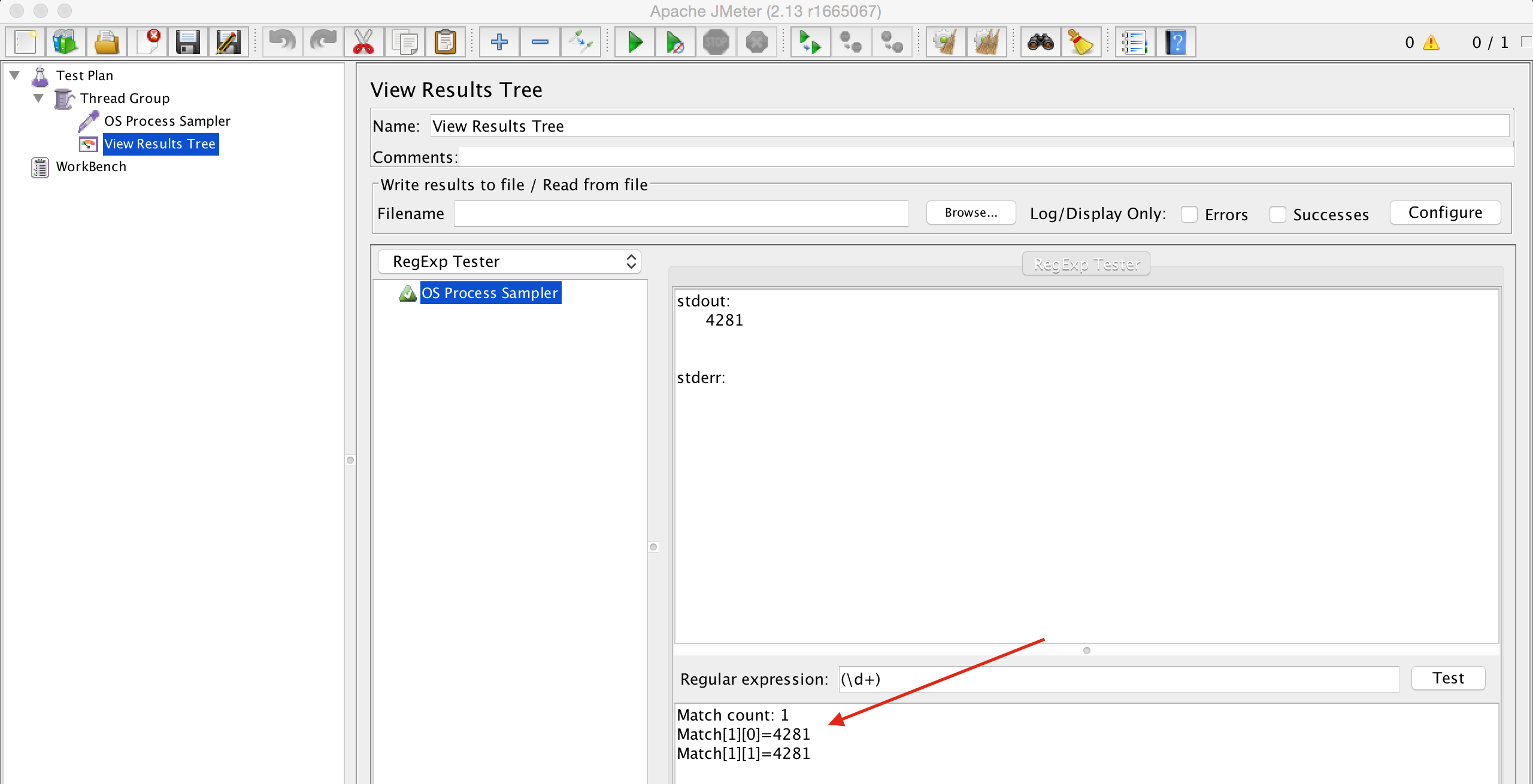The width and height of the screenshot is (1533, 784).
Task: Click the Browse... button
Action: click(971, 213)
